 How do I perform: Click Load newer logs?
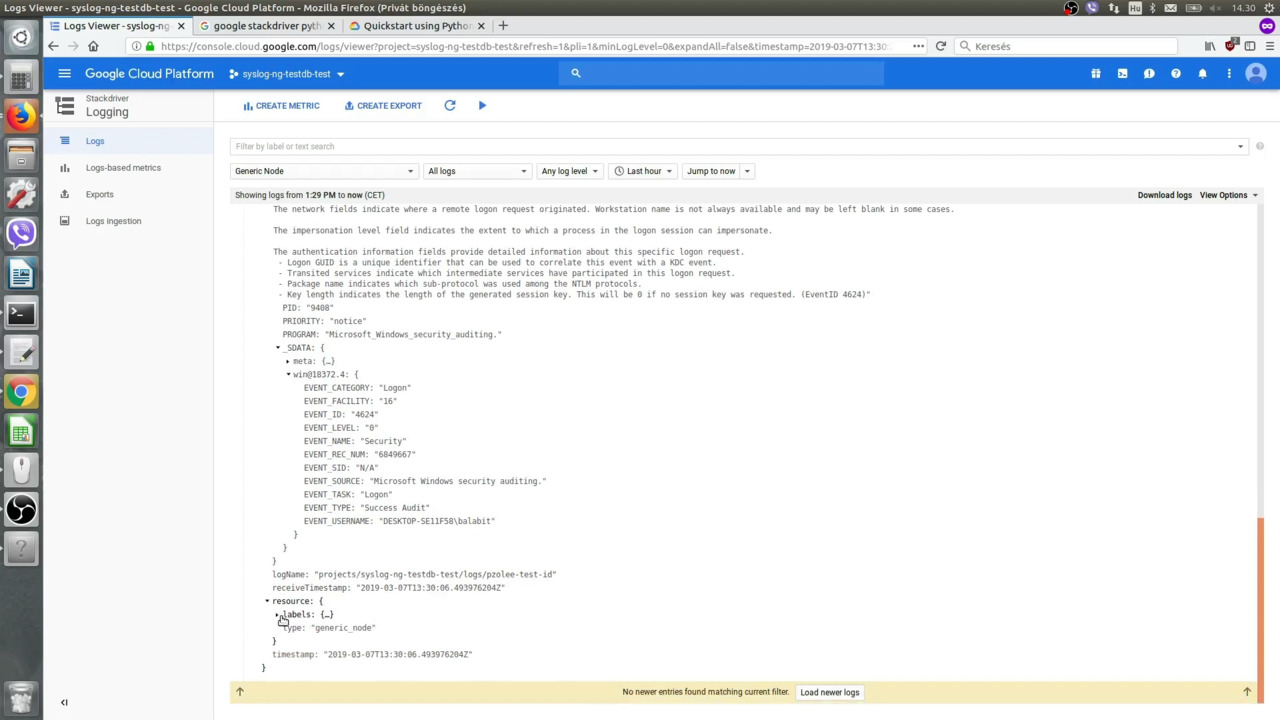tap(829, 691)
